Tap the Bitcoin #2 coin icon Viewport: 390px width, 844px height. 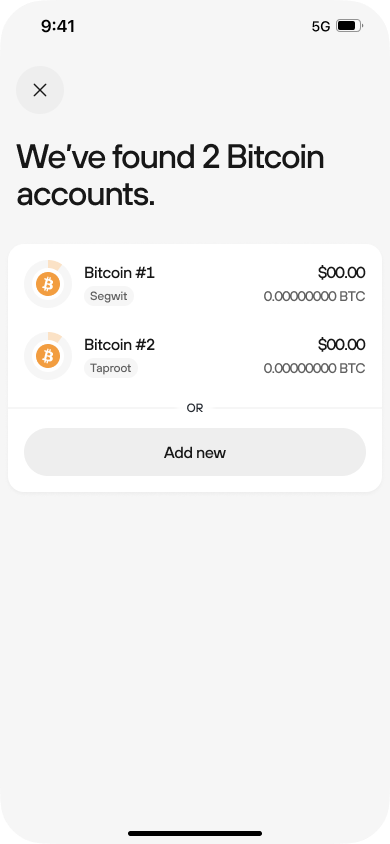tap(48, 356)
